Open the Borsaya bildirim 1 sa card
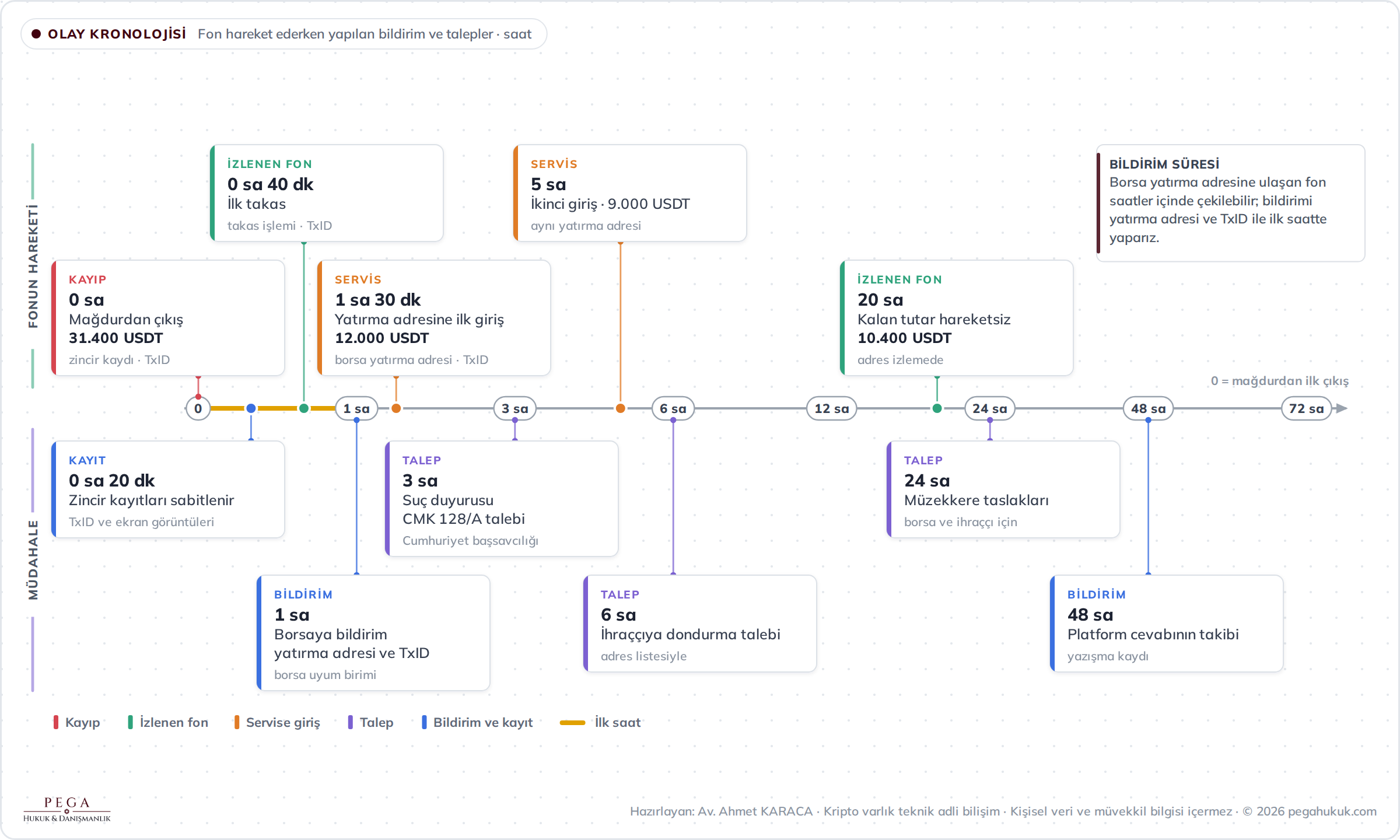1400x840 pixels. click(373, 633)
